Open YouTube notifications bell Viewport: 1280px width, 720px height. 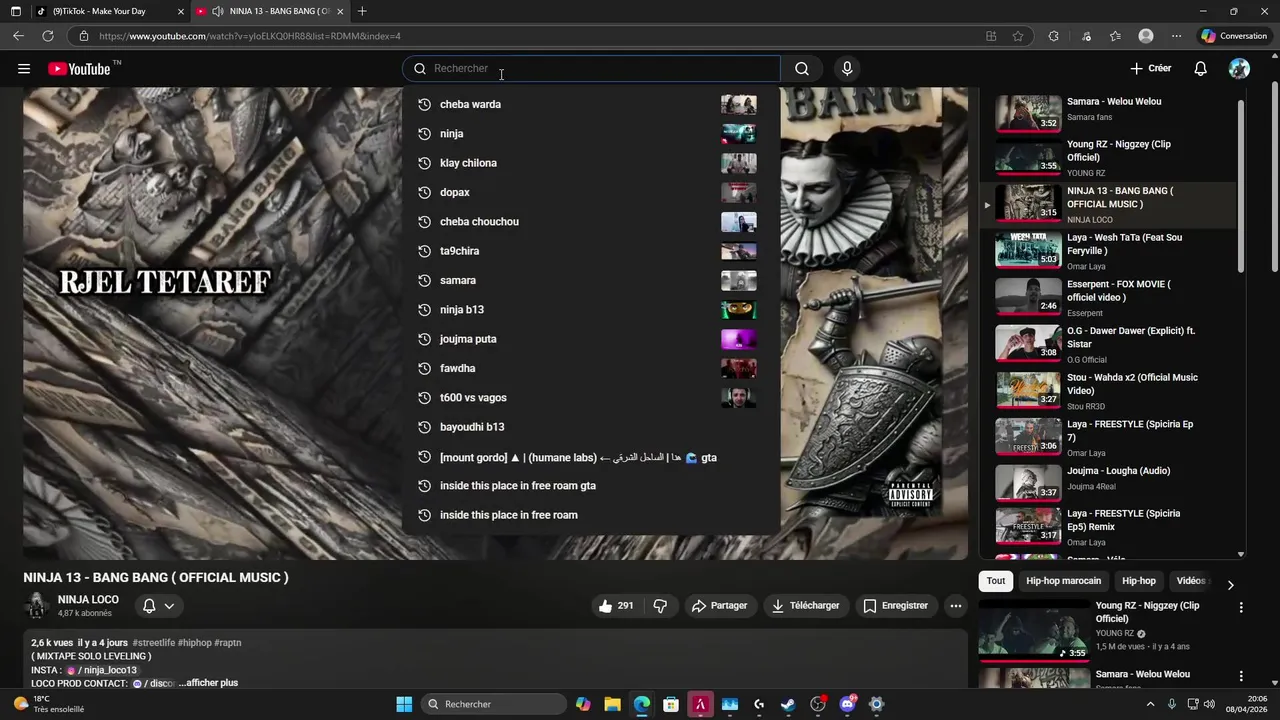(x=1201, y=69)
